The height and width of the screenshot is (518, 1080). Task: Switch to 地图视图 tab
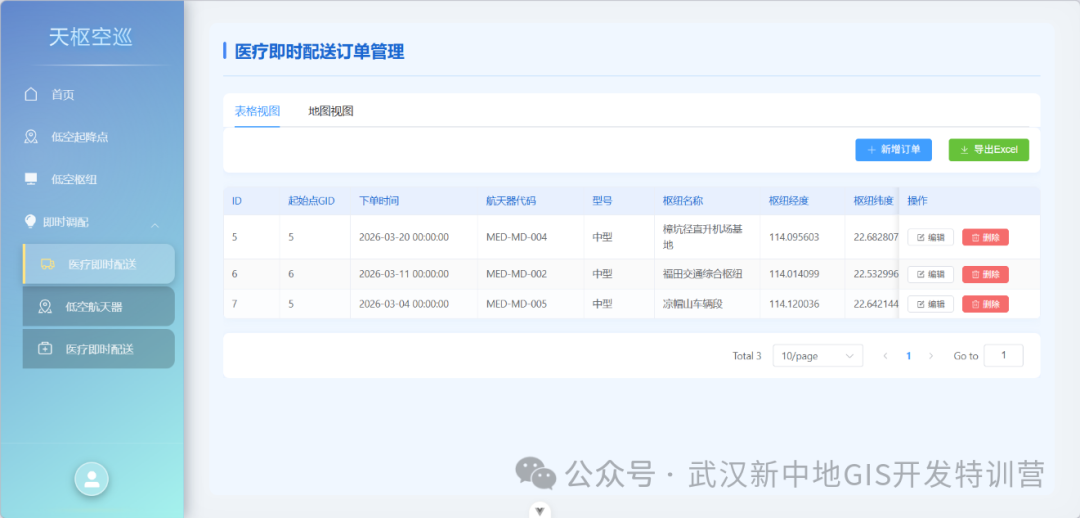point(331,112)
